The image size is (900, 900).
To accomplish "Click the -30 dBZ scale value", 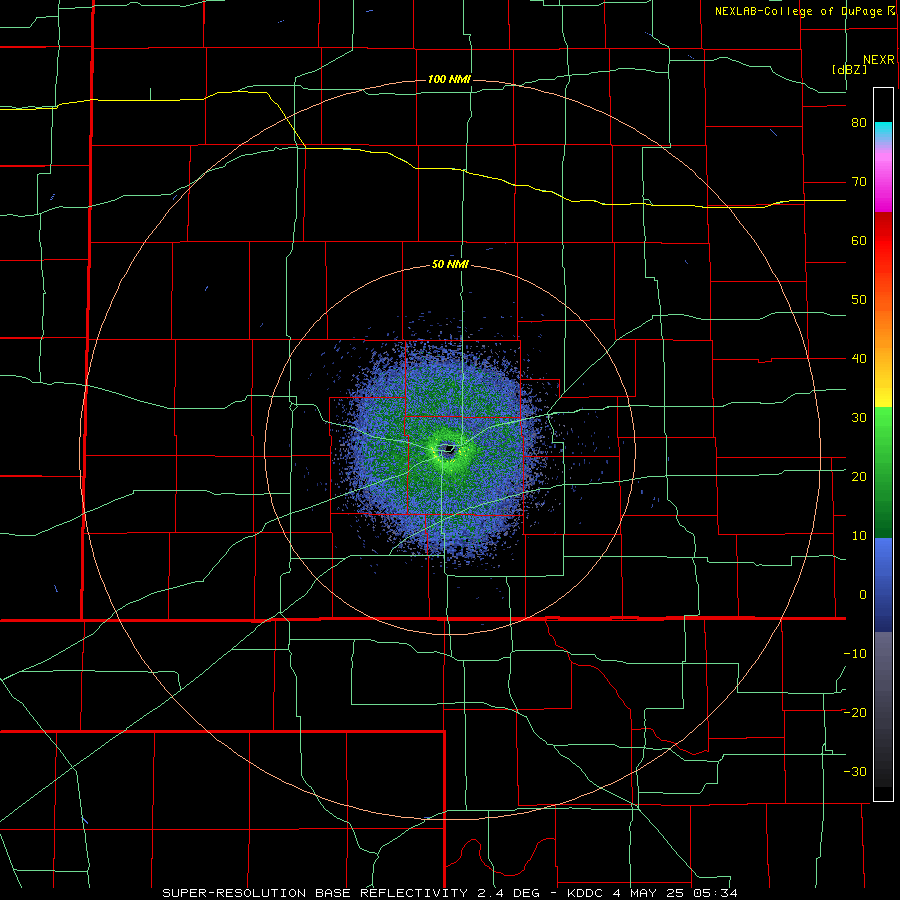I will (x=855, y=772).
